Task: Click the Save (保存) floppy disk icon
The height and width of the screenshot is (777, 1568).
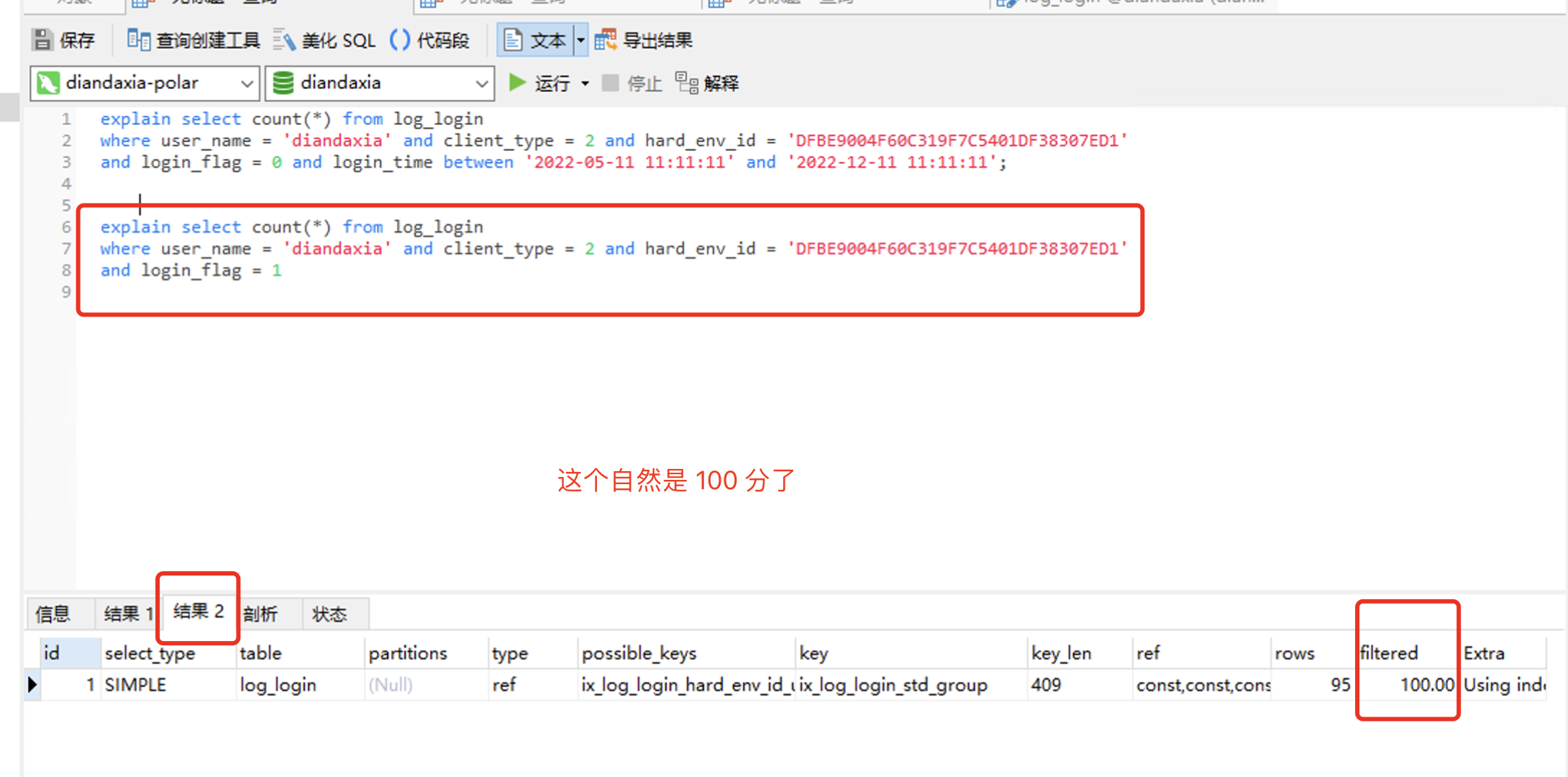Action: coord(43,40)
